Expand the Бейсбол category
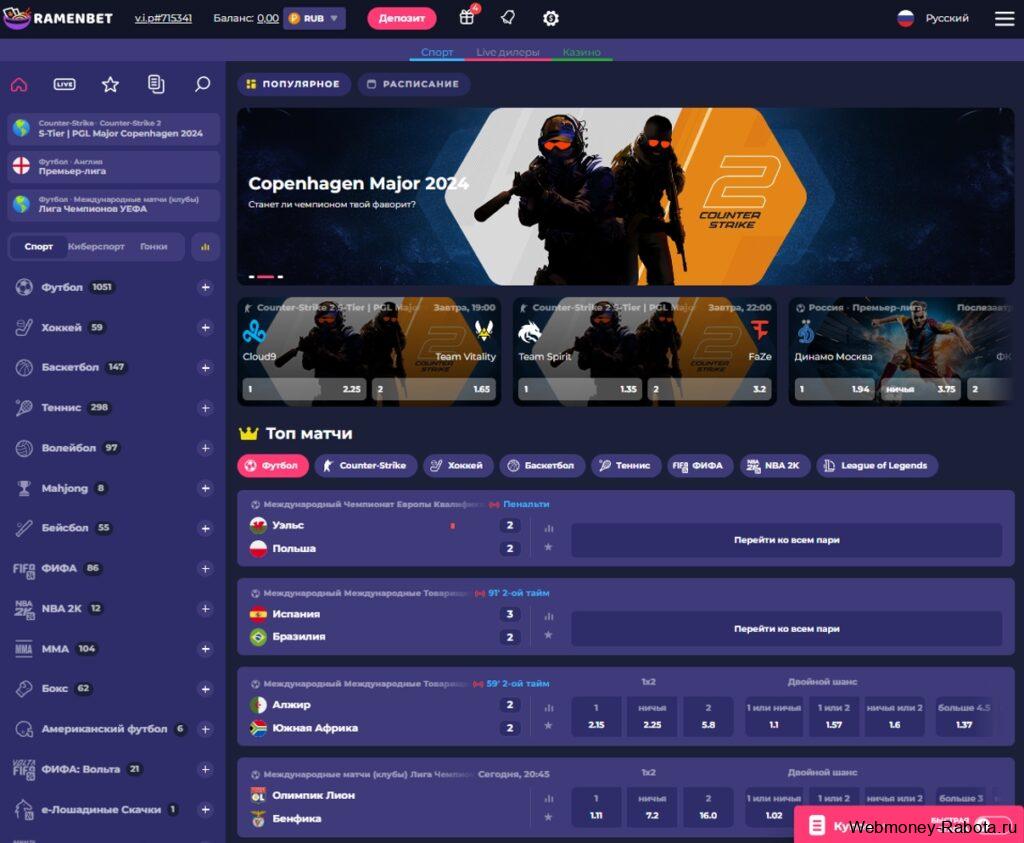 point(205,528)
